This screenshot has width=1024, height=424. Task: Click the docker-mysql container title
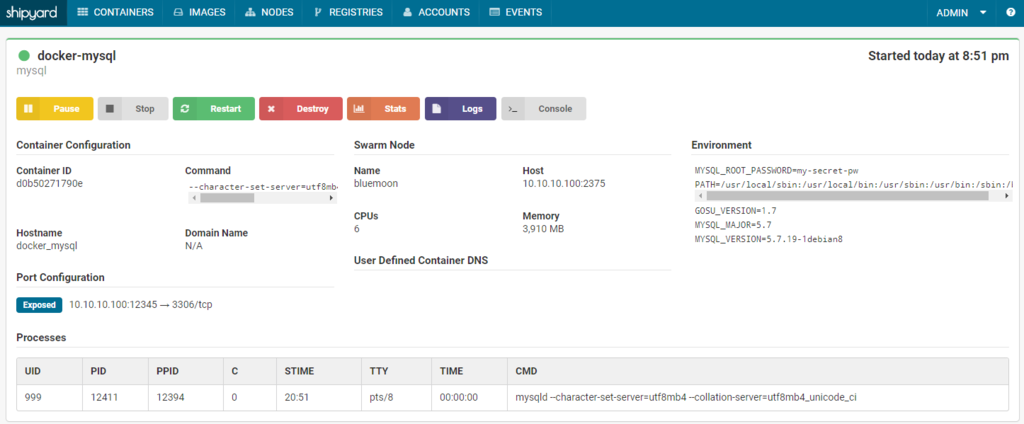[x=76, y=56]
